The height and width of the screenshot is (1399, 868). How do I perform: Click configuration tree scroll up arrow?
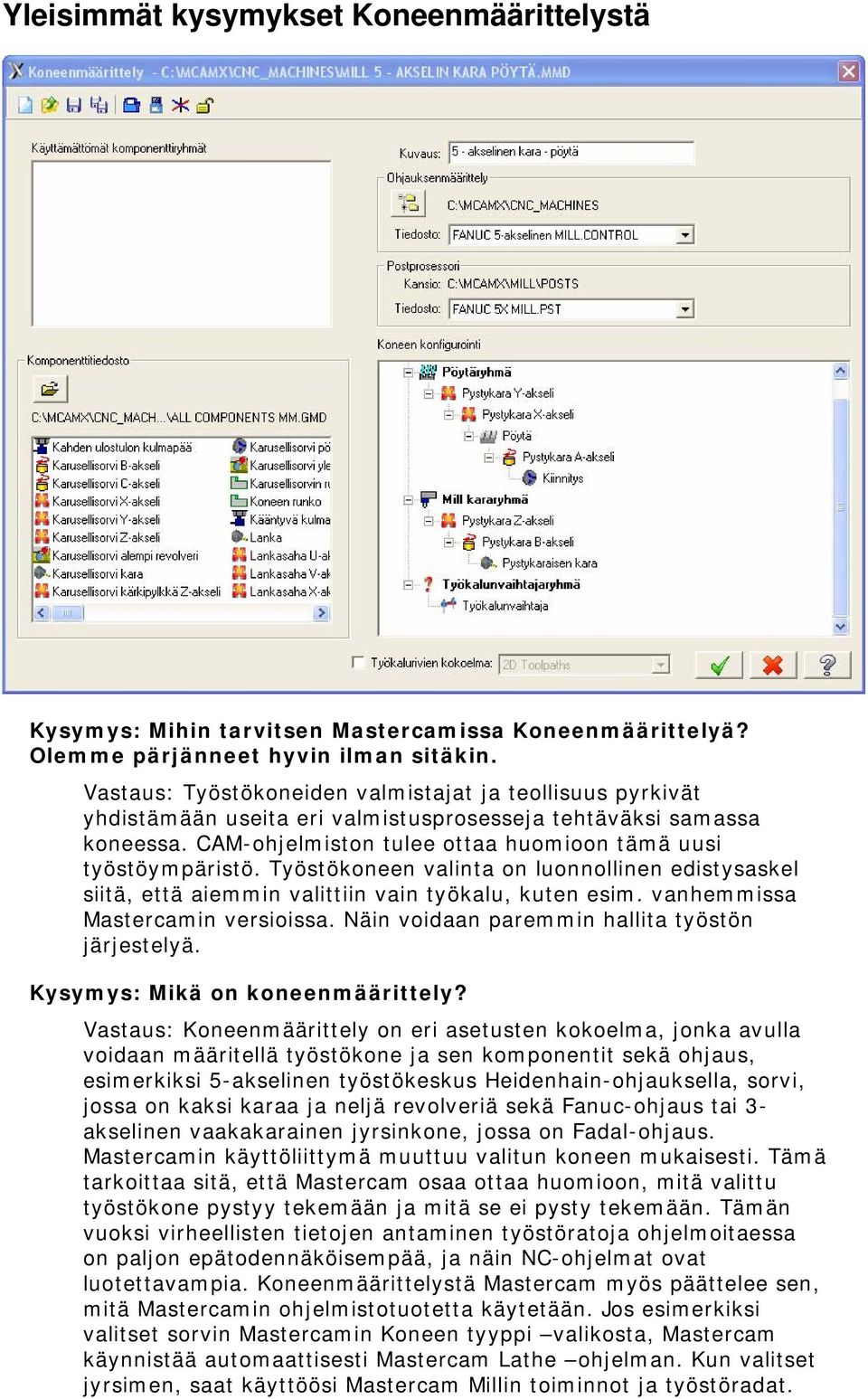pos(841,371)
